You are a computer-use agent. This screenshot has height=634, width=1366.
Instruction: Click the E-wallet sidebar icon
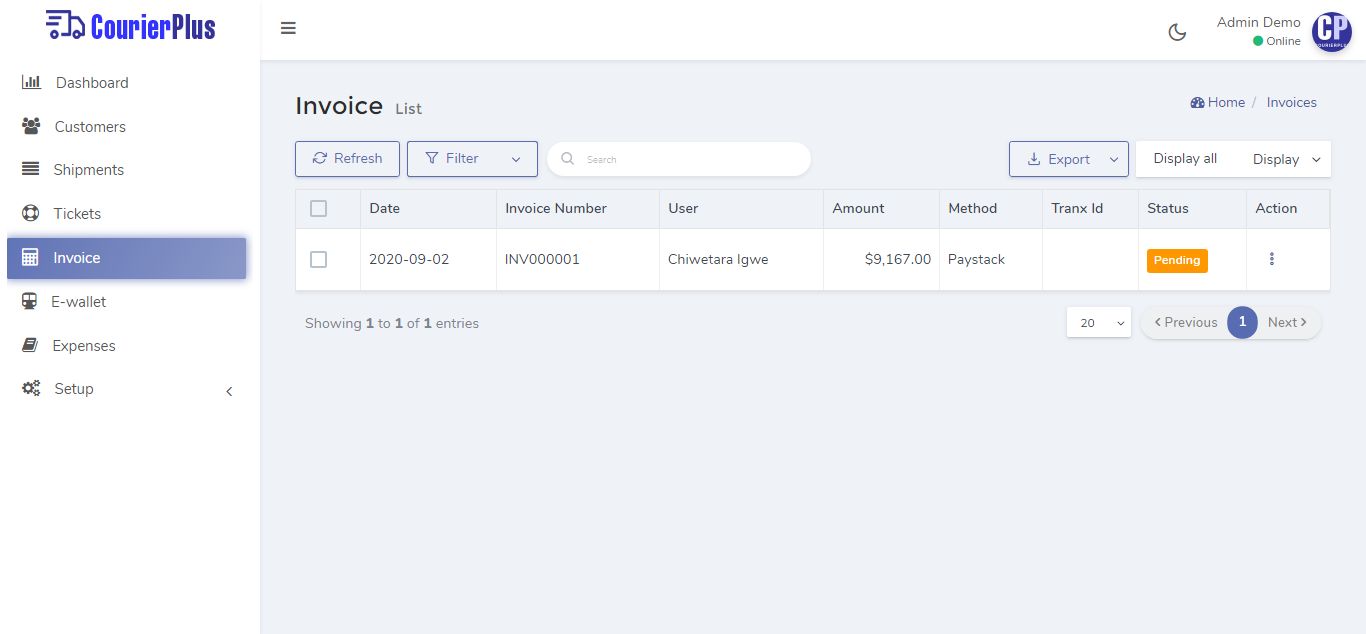point(30,301)
